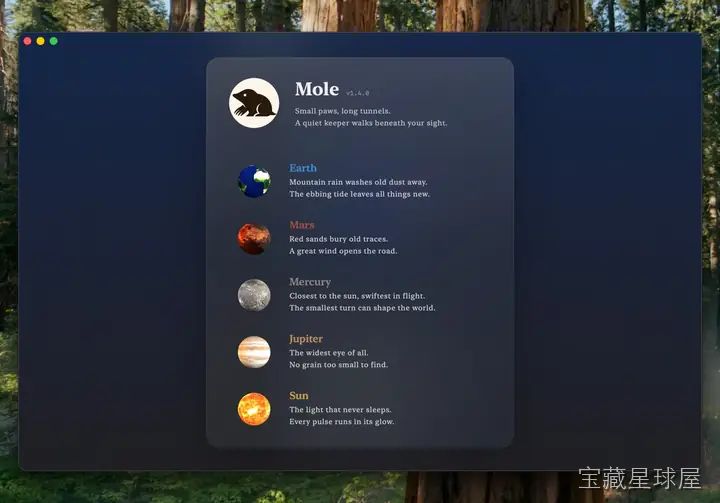Screen dimensions: 720x503
Task: Open the Mercury heading
Action: (310, 282)
